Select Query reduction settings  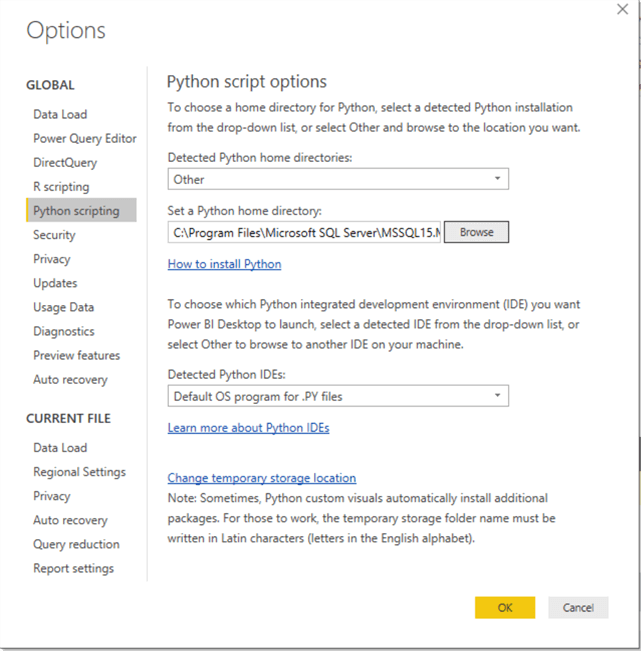pyautogui.click(x=76, y=544)
